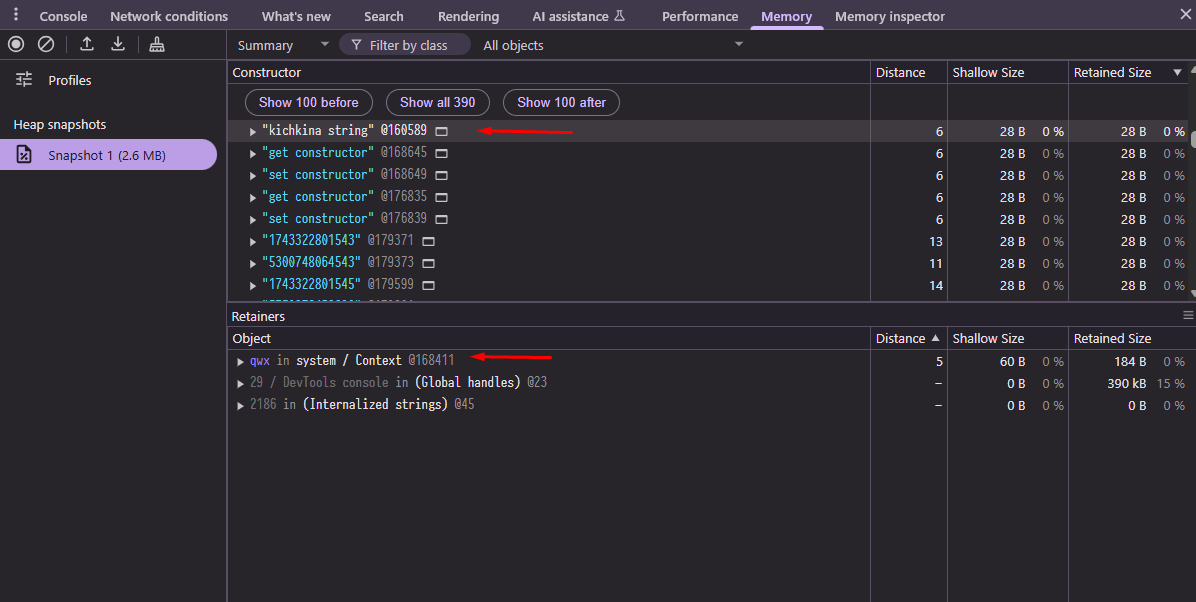This screenshot has height=602, width=1196.
Task: Click window icon beside get constructor @168645
Action: [x=441, y=153]
